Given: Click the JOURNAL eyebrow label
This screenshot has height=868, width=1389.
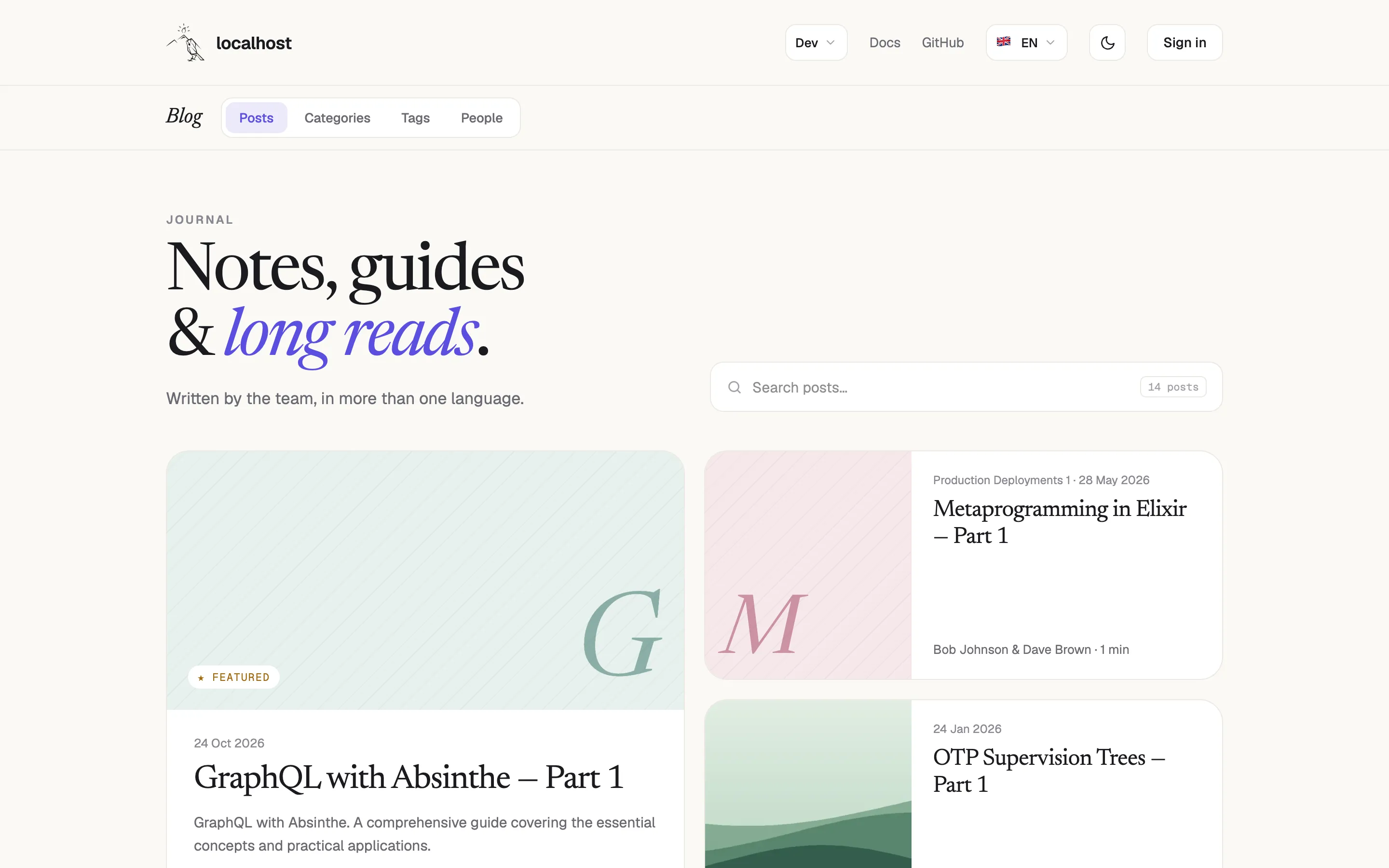Looking at the screenshot, I should (200, 220).
